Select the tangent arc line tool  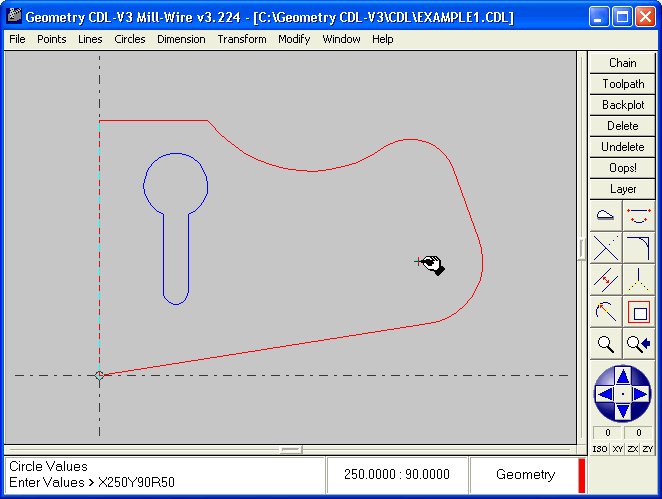point(605,312)
